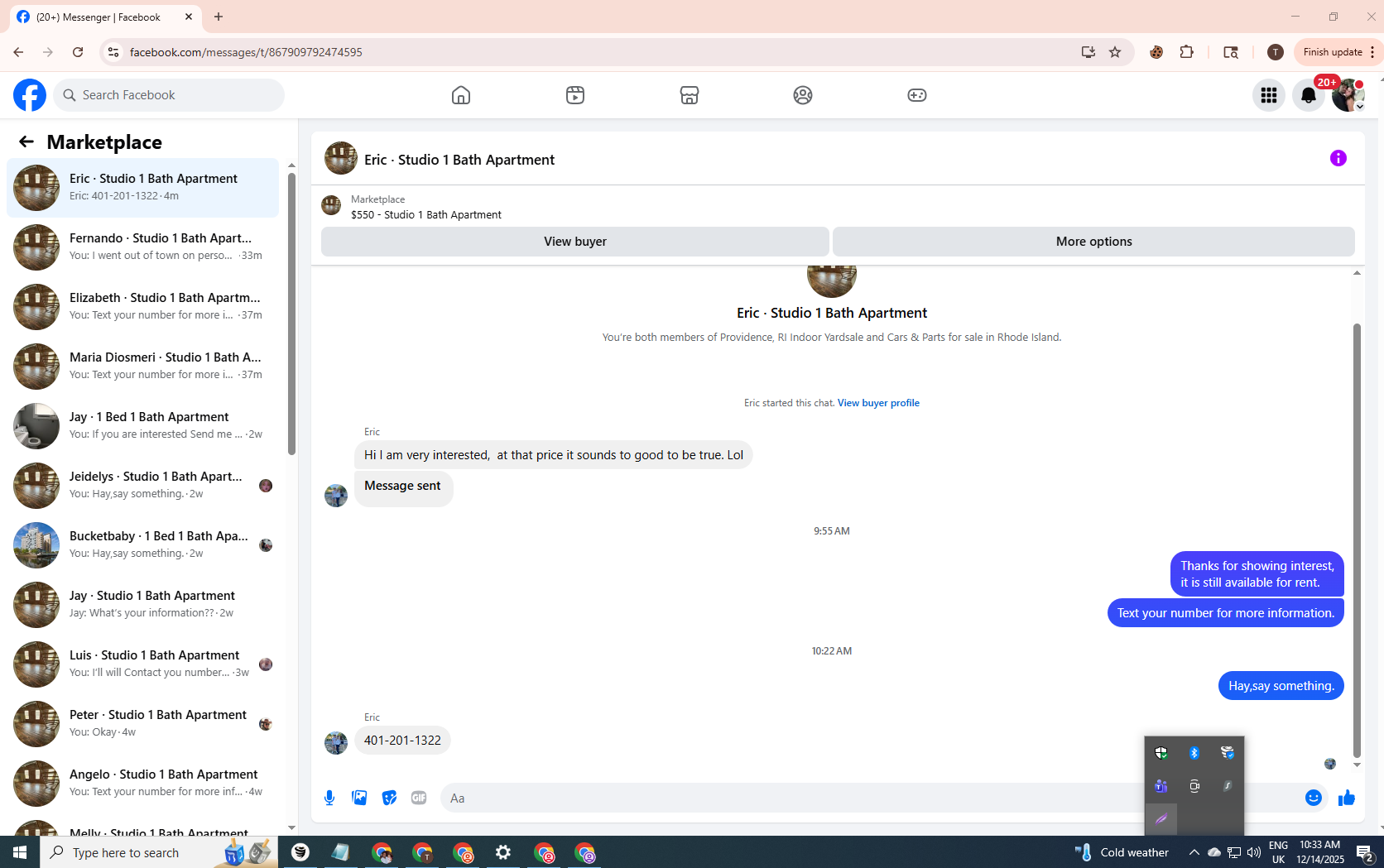Screen dimensions: 1384x868
Task: Open Settings gear in taskbar
Action: (503, 852)
